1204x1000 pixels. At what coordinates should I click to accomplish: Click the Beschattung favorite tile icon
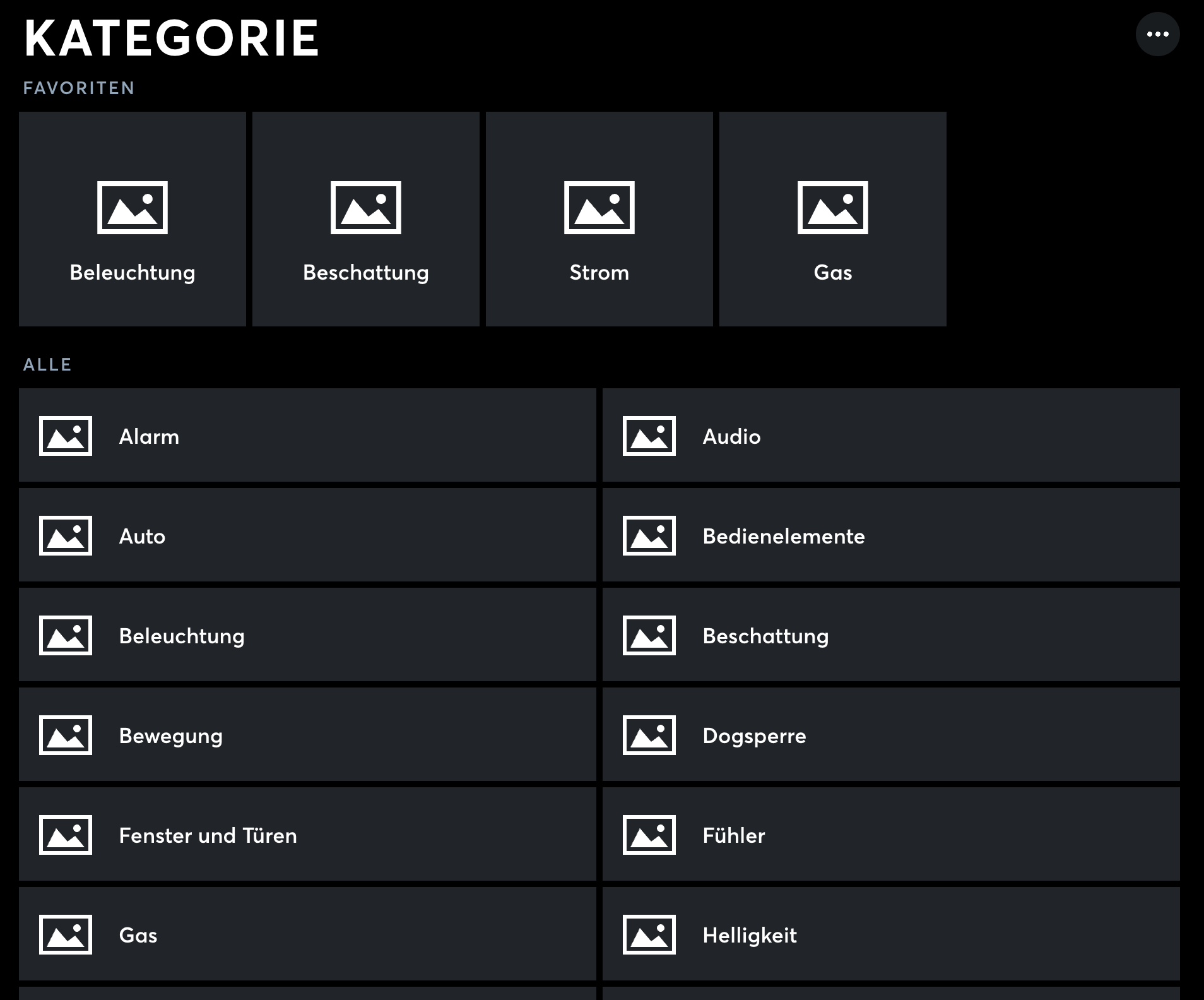pyautogui.click(x=366, y=208)
